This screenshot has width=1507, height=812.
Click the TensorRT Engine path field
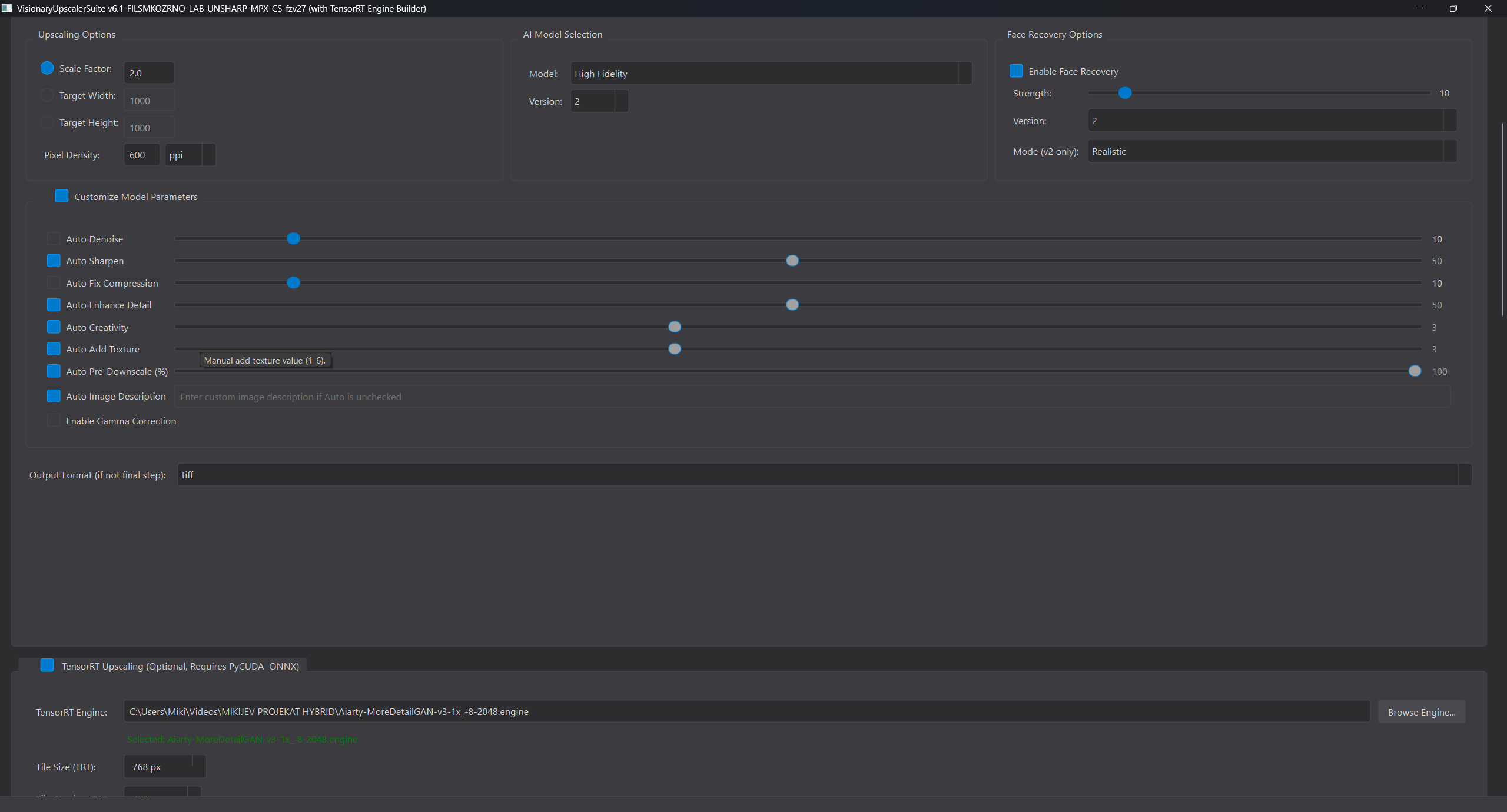coord(746,711)
